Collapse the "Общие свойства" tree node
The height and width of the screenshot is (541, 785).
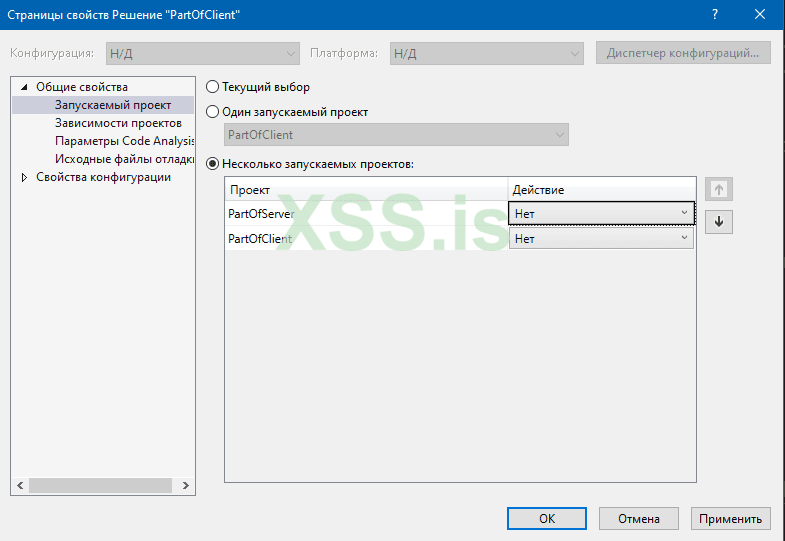point(24,87)
